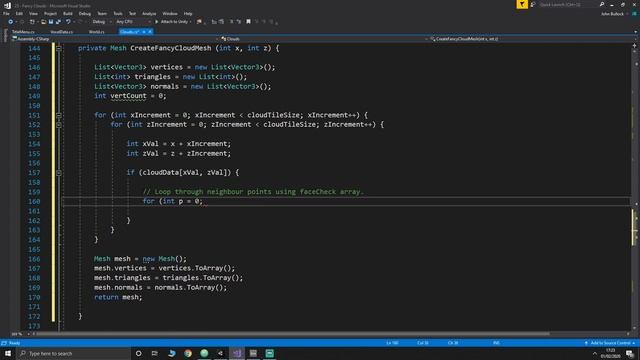This screenshot has width=640, height=360.
Task: Click the editor split handle above the scrollbar
Action: (635, 46)
